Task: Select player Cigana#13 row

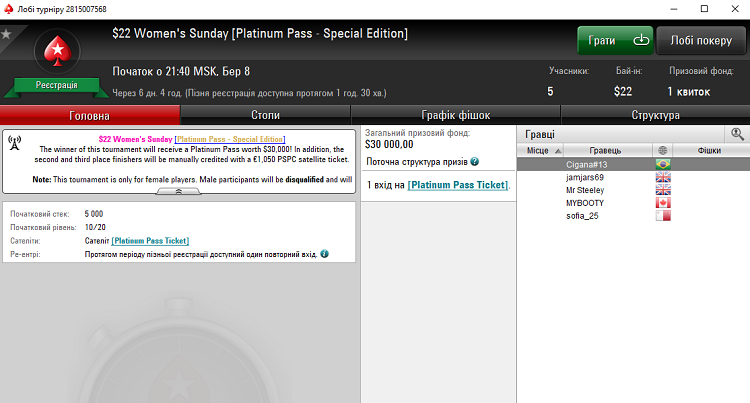Action: [633, 164]
